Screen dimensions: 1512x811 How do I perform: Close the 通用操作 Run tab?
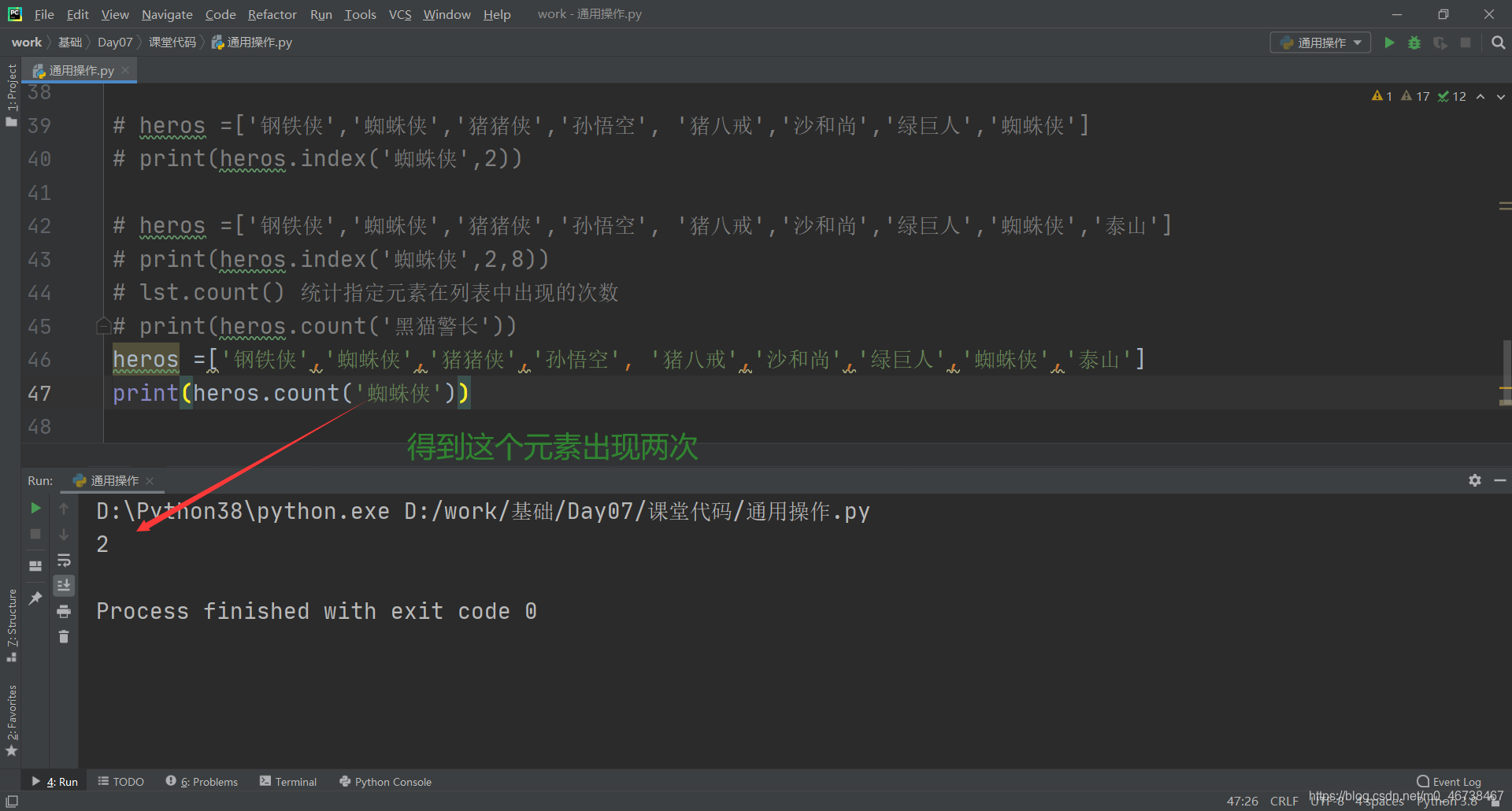pyautogui.click(x=150, y=480)
